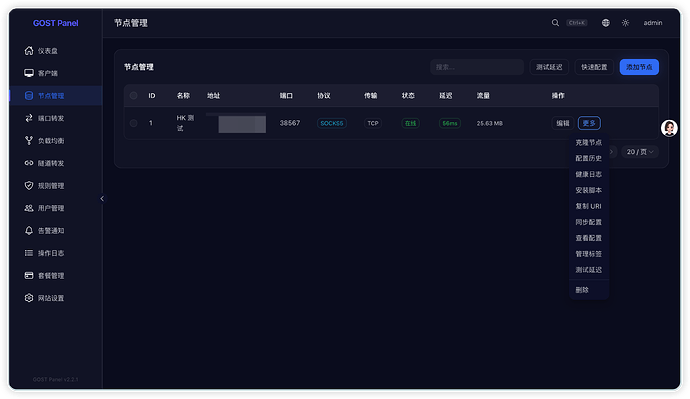
Task: Click the magnifier search icon in top bar
Action: pos(555,22)
